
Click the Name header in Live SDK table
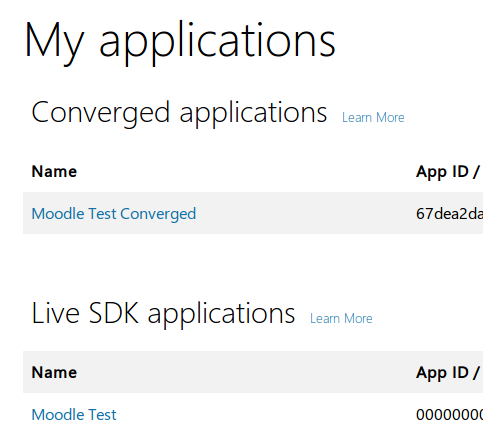54,372
